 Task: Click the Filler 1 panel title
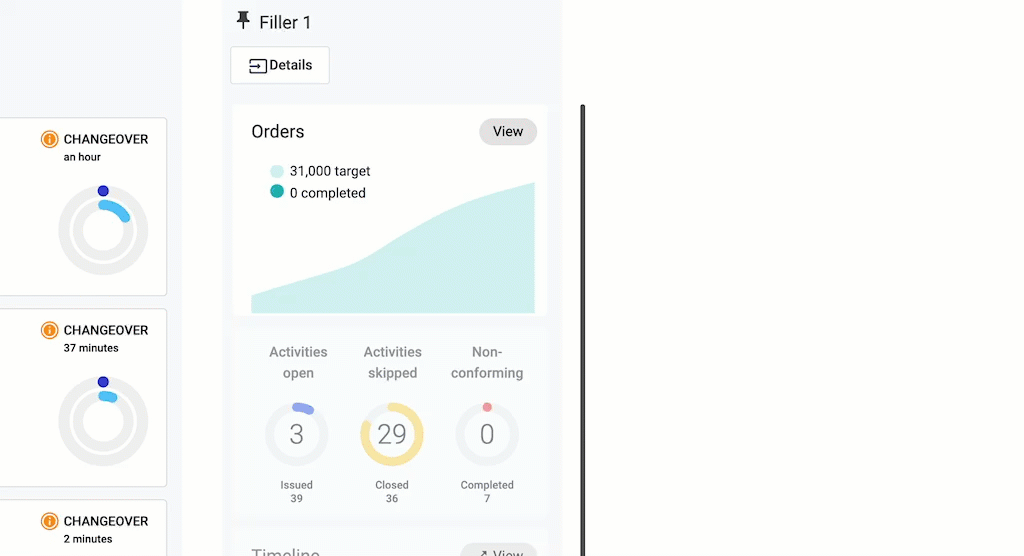click(285, 22)
